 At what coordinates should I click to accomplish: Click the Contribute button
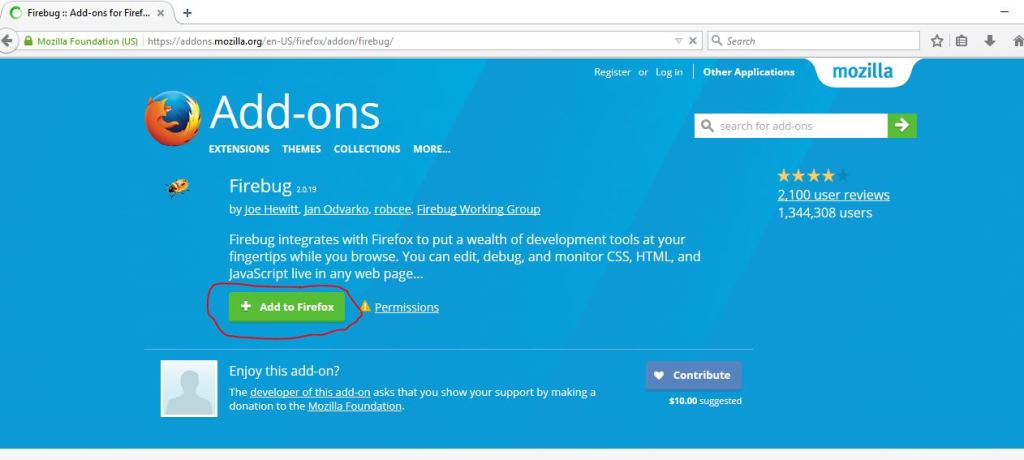694,375
